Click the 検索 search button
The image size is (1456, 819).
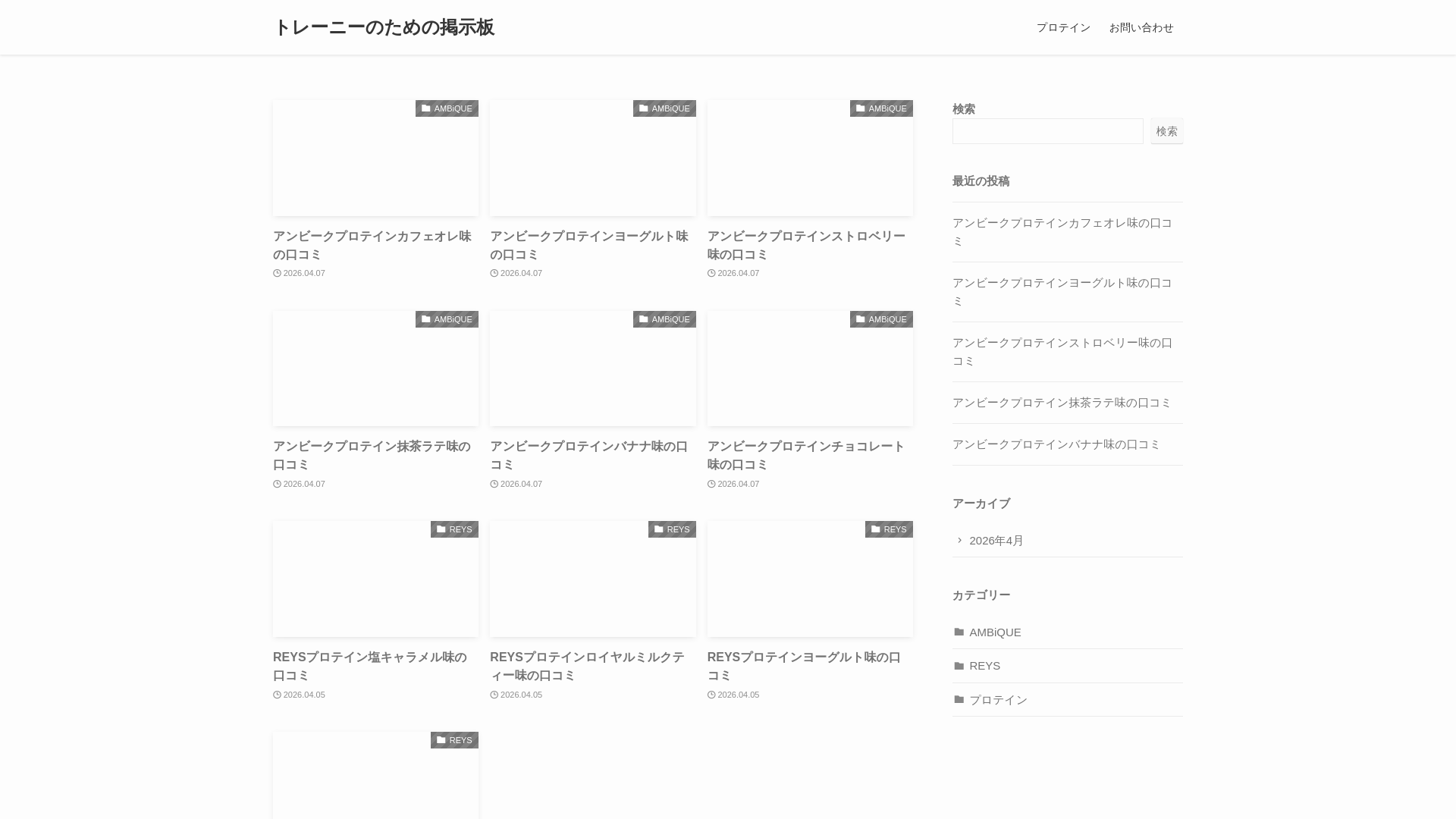tap(1166, 131)
